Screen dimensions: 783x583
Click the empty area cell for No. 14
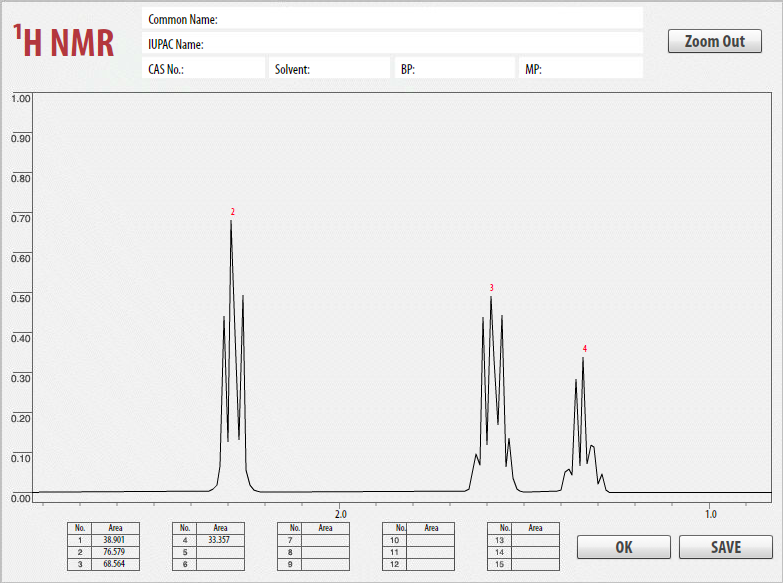pyautogui.click(x=535, y=552)
